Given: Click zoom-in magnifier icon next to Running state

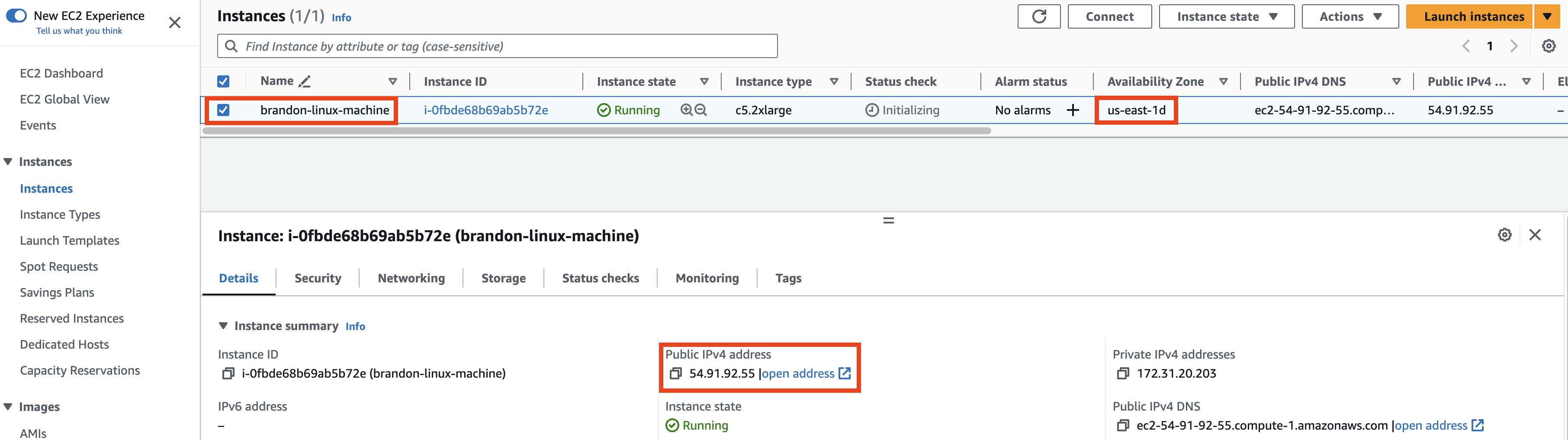Looking at the screenshot, I should tap(687, 110).
